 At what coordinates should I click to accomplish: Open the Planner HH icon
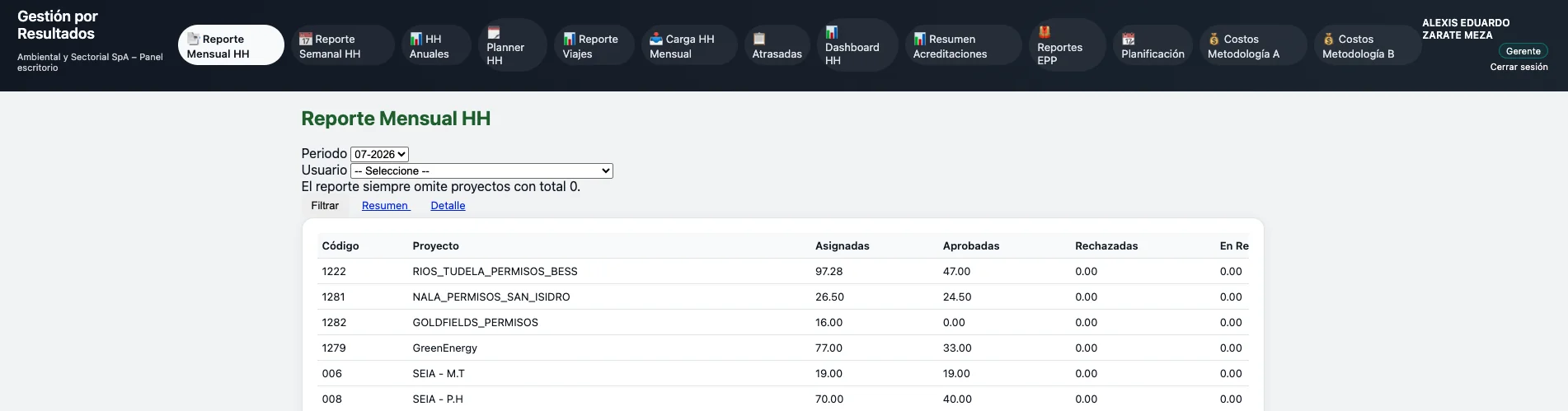coord(493,33)
